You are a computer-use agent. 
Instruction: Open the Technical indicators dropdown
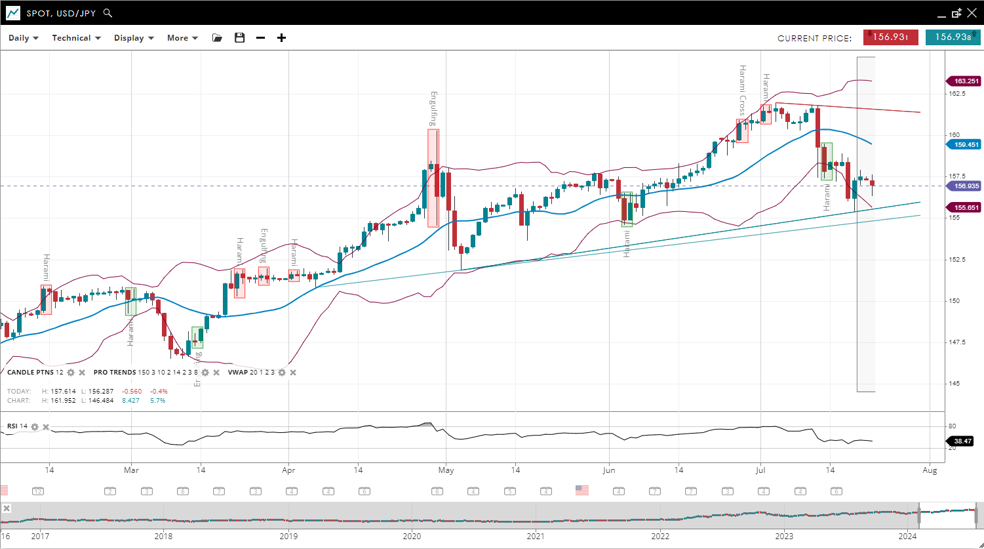76,38
